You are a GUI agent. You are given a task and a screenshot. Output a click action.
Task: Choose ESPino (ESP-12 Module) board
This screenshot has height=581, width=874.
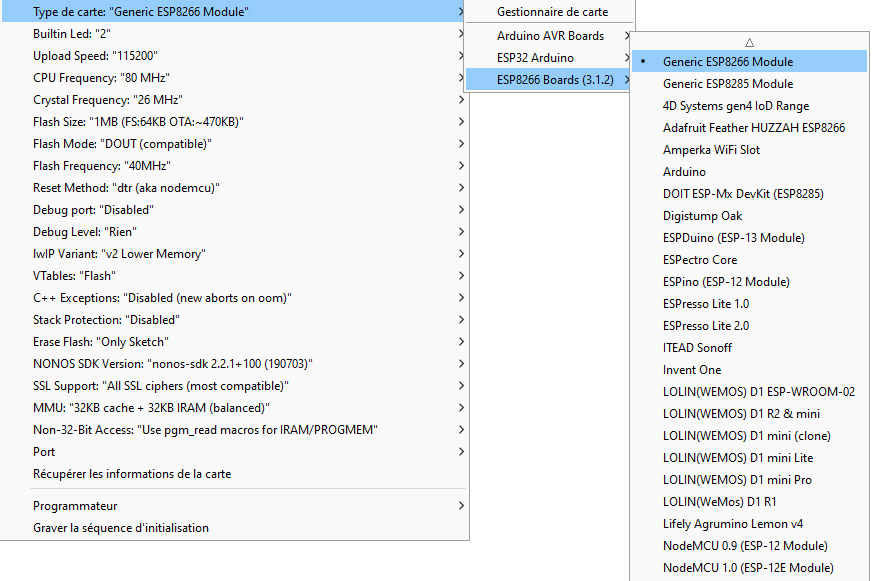pyautogui.click(x=749, y=282)
